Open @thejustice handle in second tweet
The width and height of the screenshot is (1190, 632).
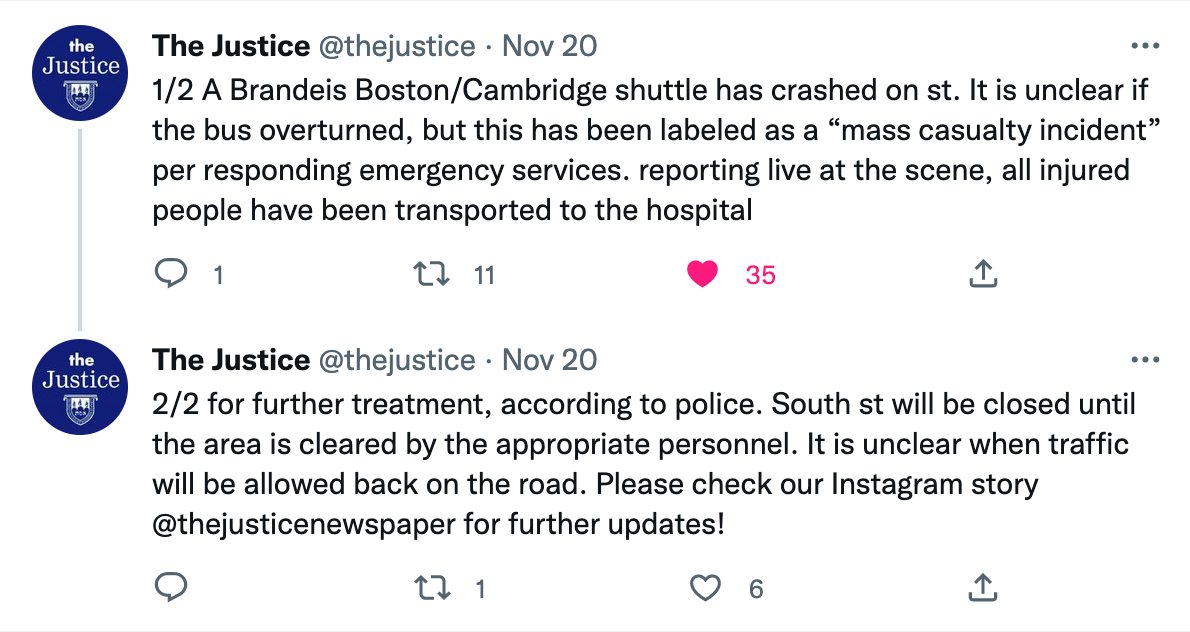click(x=397, y=360)
